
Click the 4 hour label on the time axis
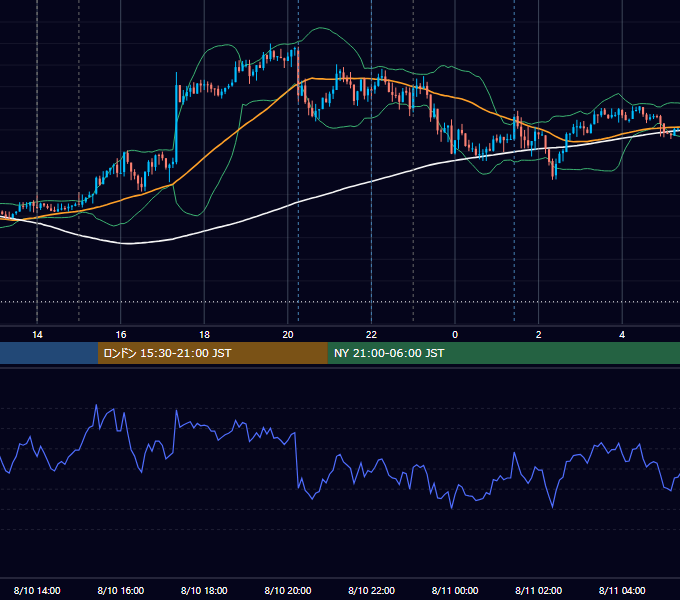(622, 335)
